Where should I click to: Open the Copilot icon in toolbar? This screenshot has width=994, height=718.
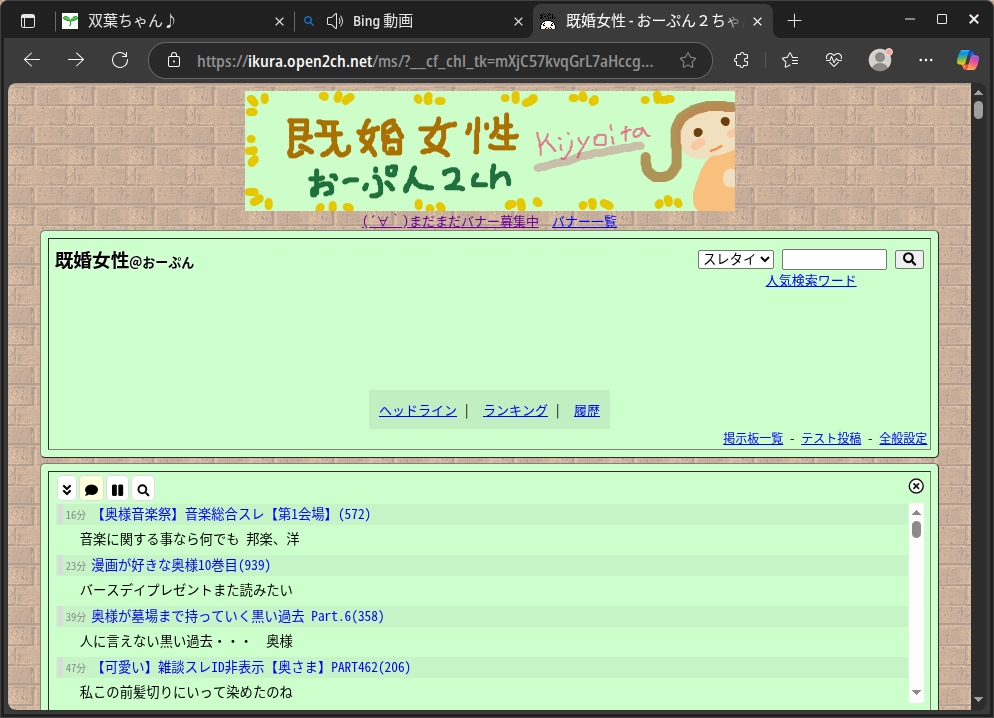pyautogui.click(x=967, y=60)
